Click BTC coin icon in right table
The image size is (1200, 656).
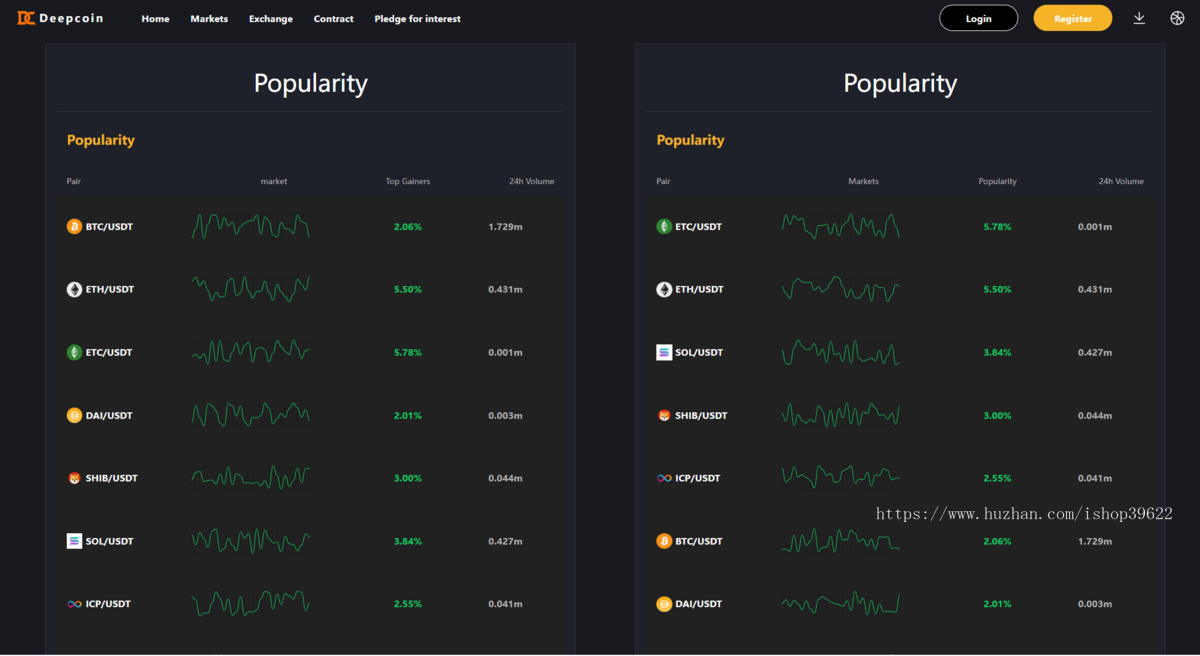pyautogui.click(x=664, y=542)
